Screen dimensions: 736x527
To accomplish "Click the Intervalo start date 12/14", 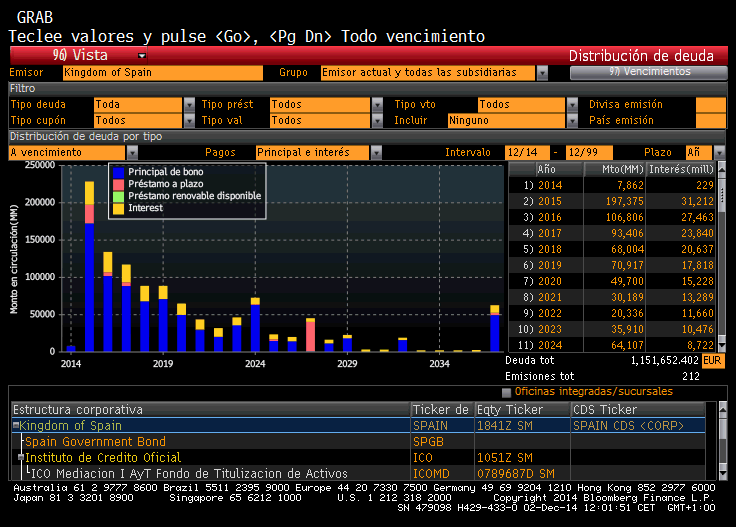I will tap(527, 153).
